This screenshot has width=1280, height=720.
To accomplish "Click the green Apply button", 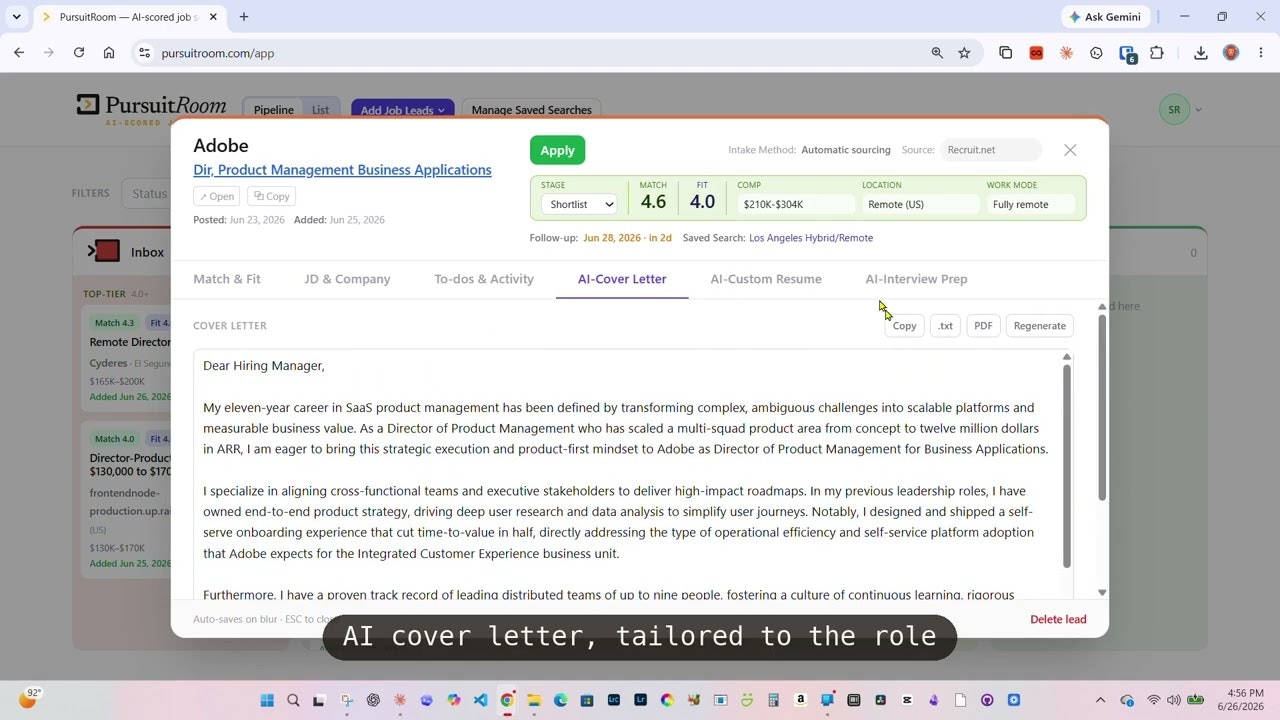I will [x=557, y=150].
